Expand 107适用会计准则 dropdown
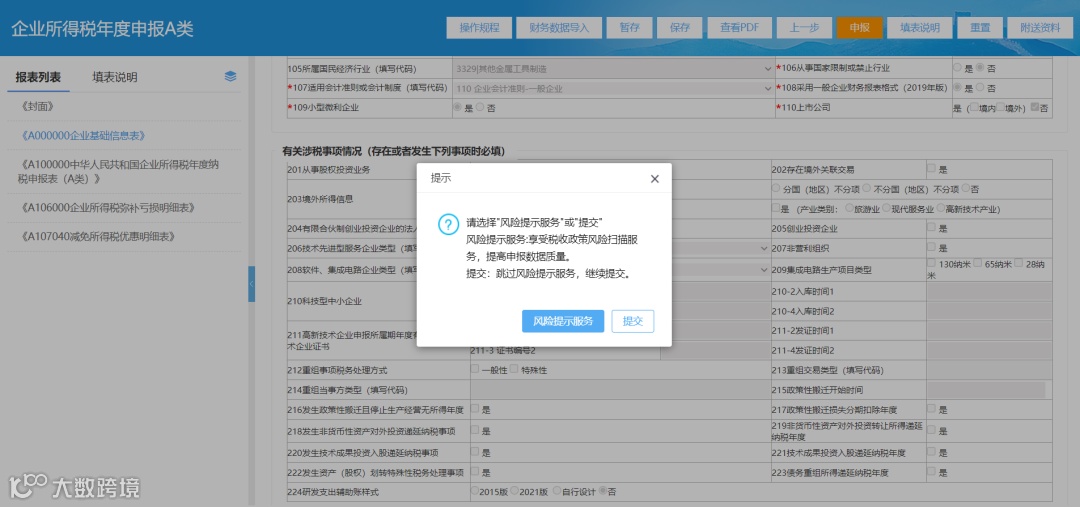 768,88
